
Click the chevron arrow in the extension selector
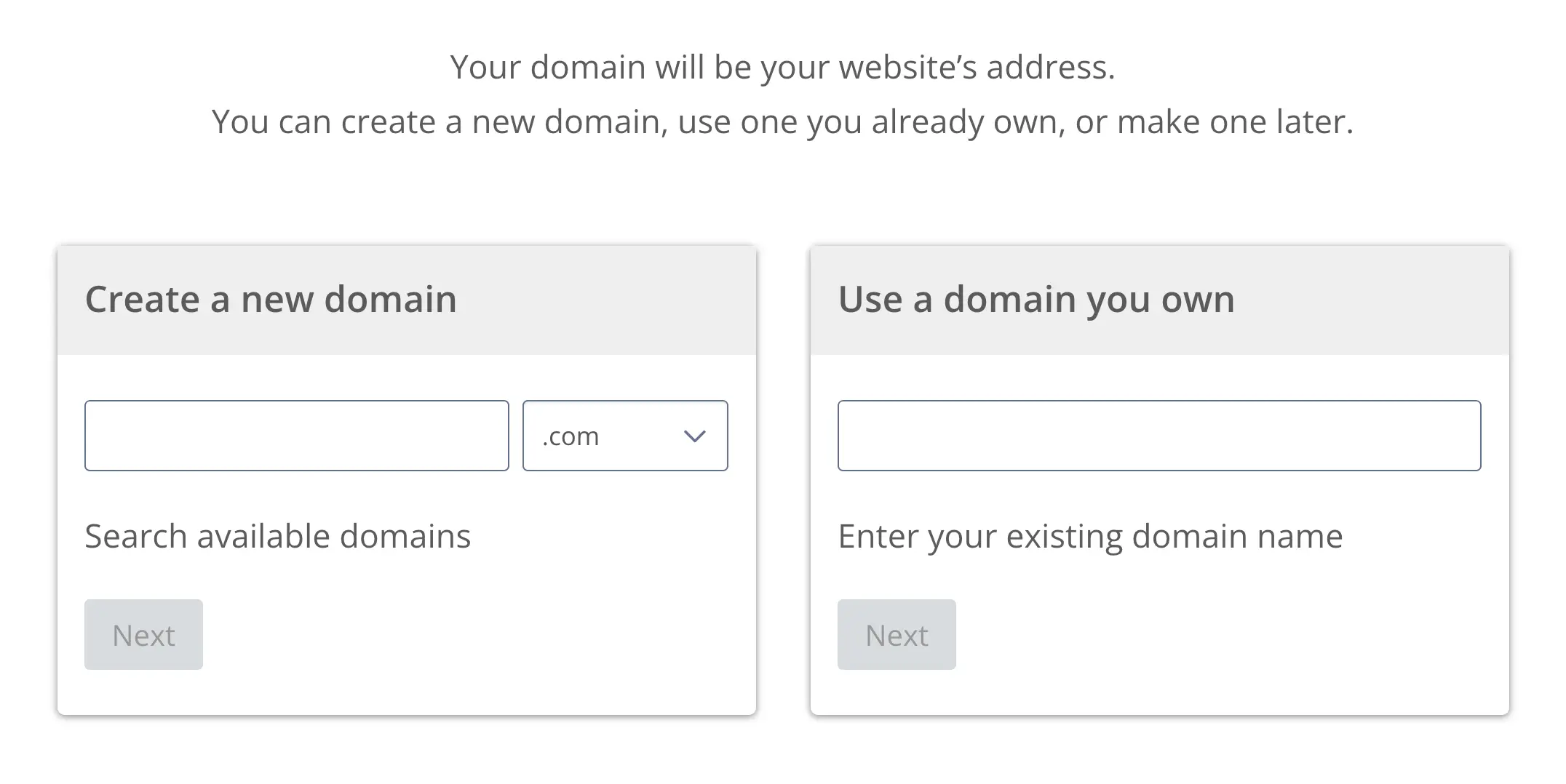694,436
